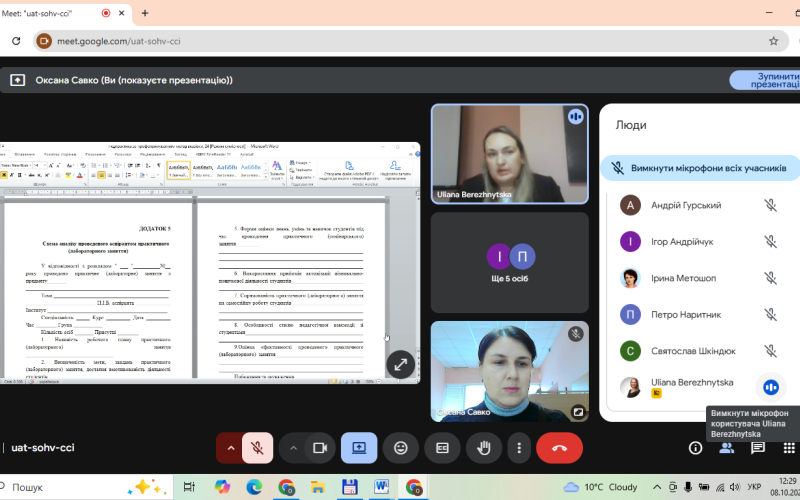Open the chat panel icon
This screenshot has height=500, width=800.
[x=757, y=448]
